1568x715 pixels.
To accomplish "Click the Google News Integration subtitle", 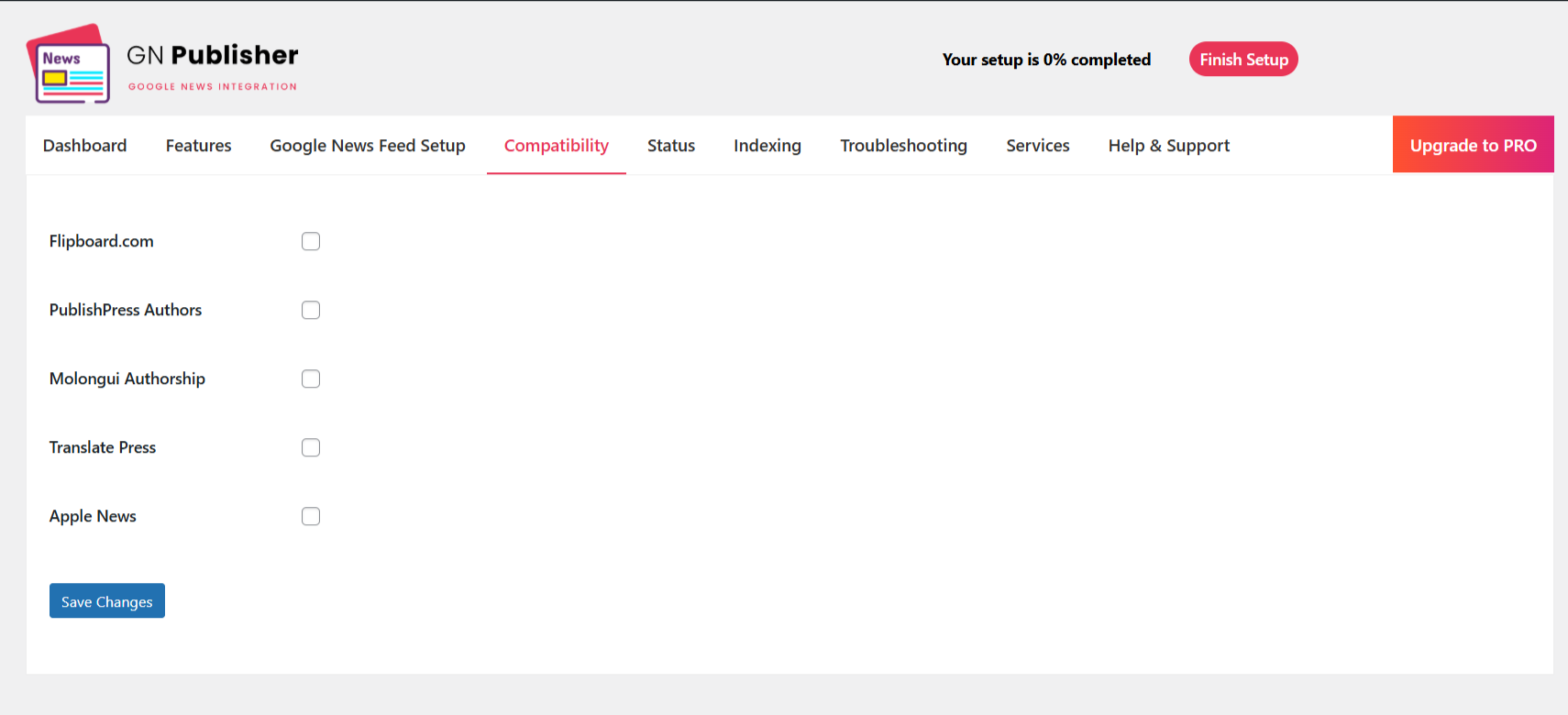I will click(x=213, y=87).
